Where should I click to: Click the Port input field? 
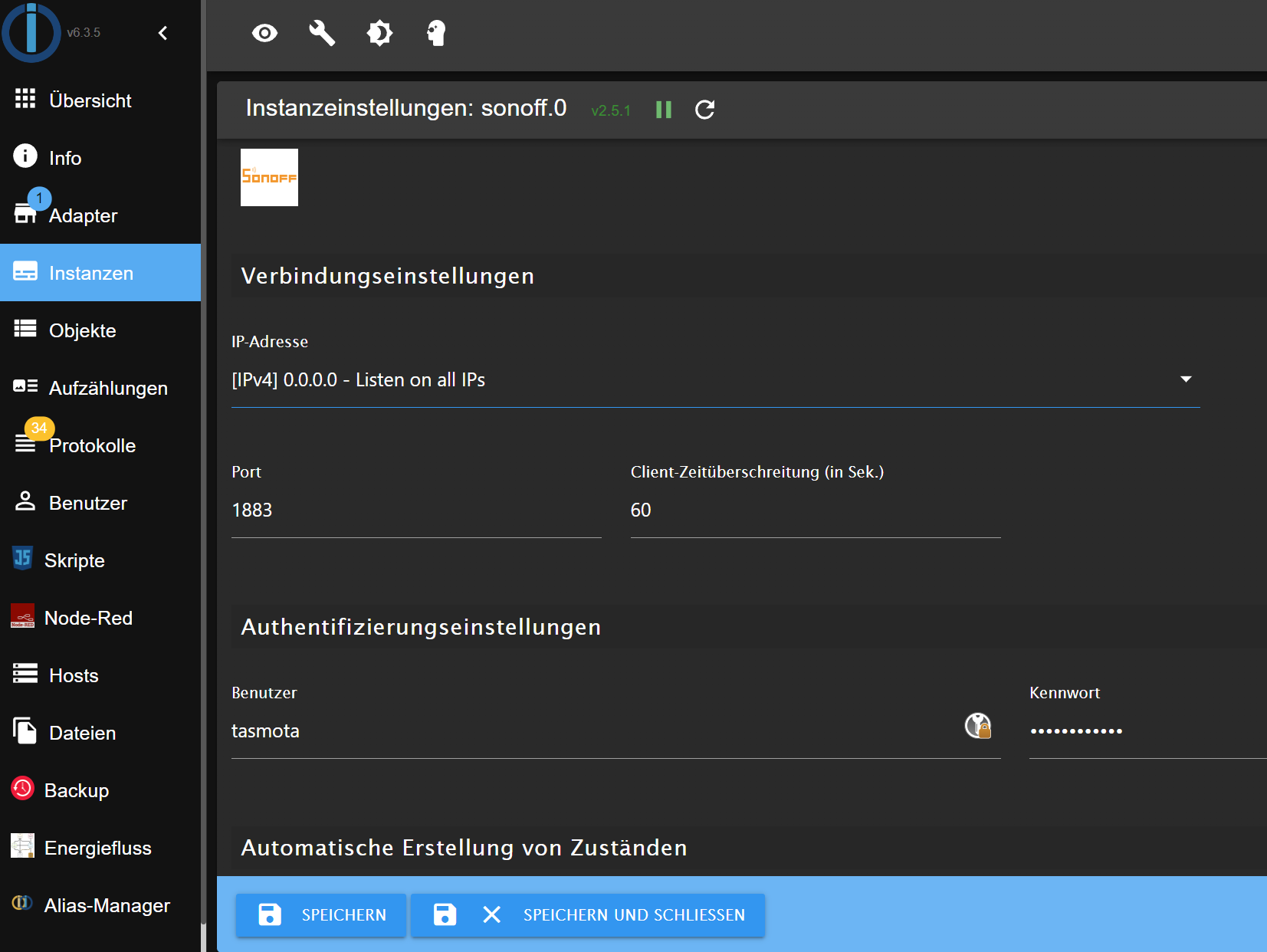point(416,510)
